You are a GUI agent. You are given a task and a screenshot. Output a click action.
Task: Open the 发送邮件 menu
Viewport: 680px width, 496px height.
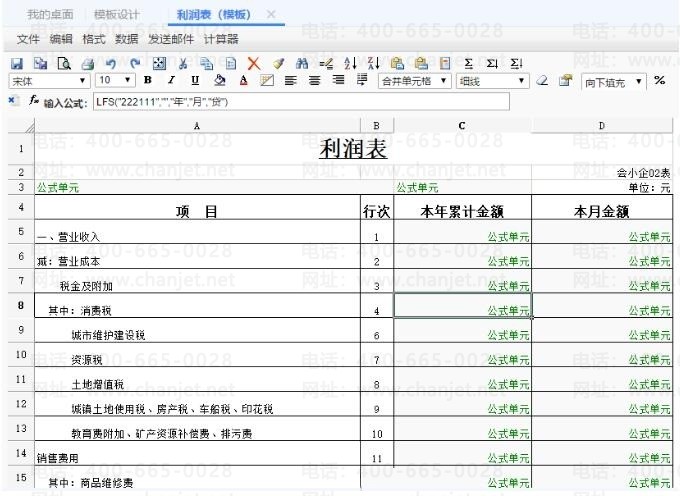point(171,39)
